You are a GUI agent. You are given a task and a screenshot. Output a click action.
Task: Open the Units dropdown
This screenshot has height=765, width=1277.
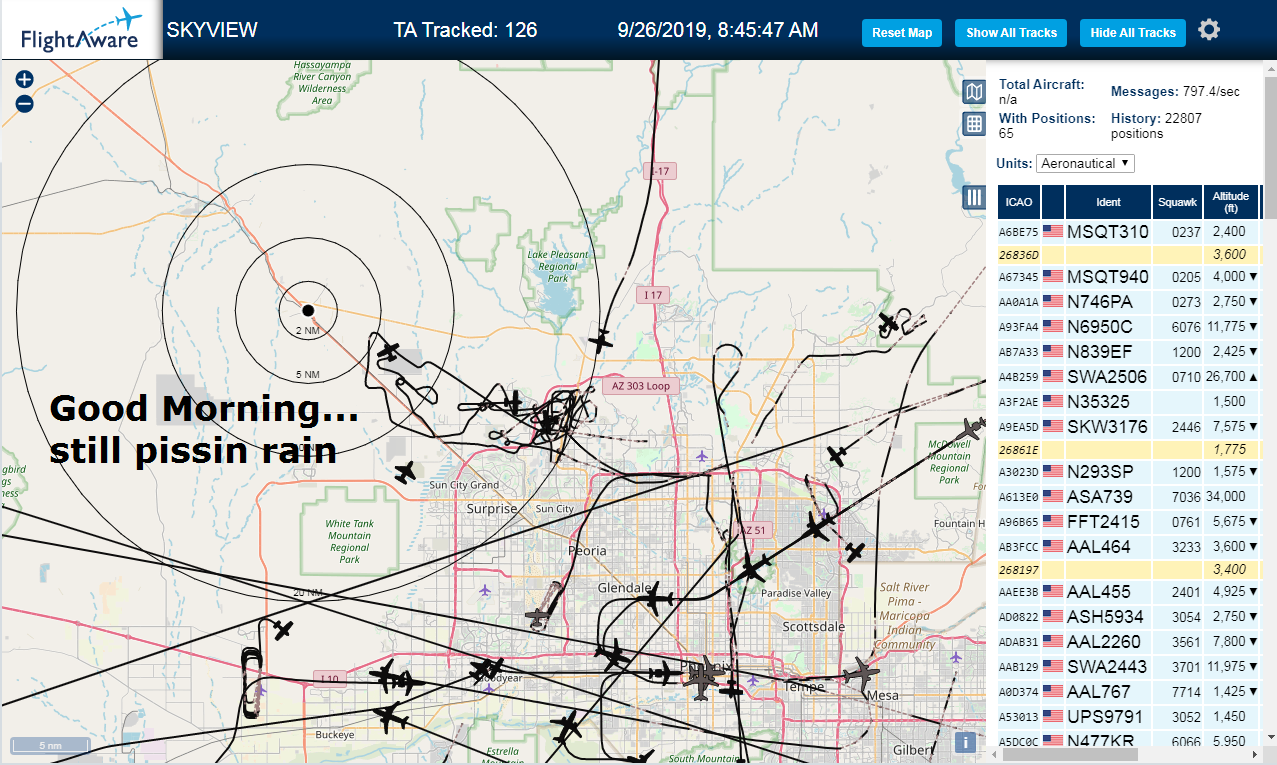coord(1085,163)
